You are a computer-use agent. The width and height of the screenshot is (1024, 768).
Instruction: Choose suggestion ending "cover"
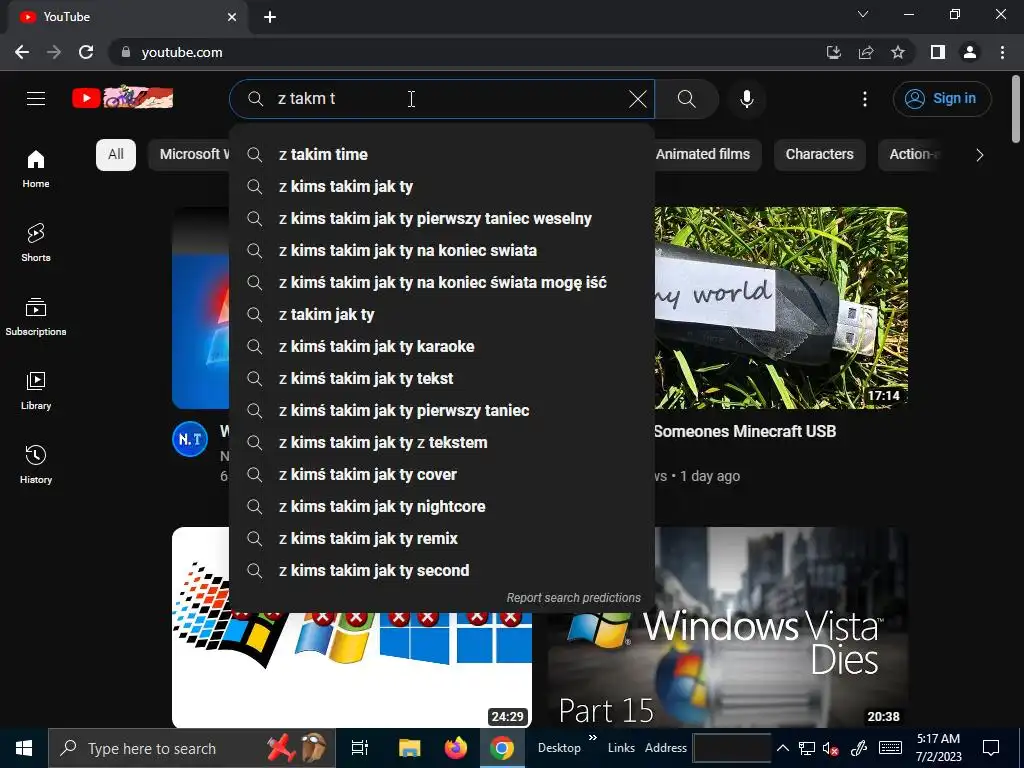click(441, 475)
